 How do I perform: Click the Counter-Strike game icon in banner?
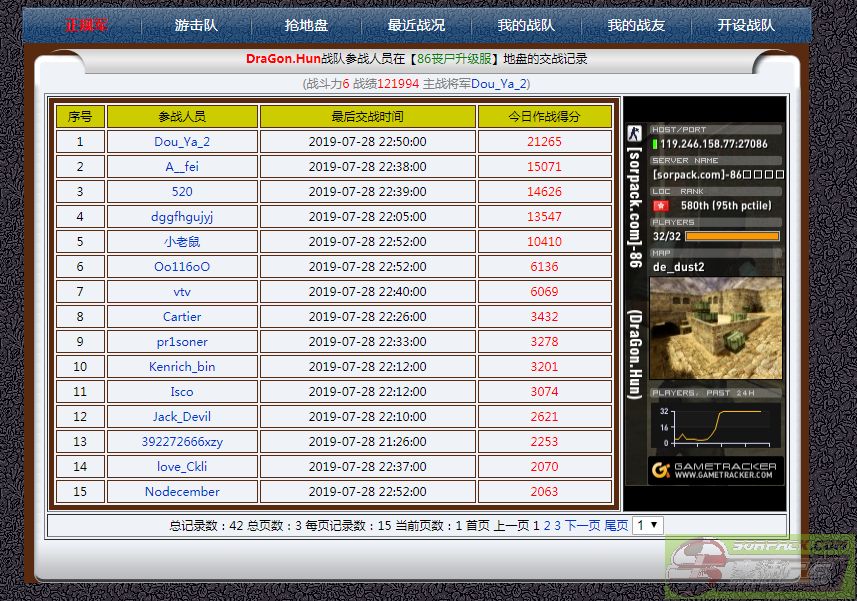(x=633, y=132)
